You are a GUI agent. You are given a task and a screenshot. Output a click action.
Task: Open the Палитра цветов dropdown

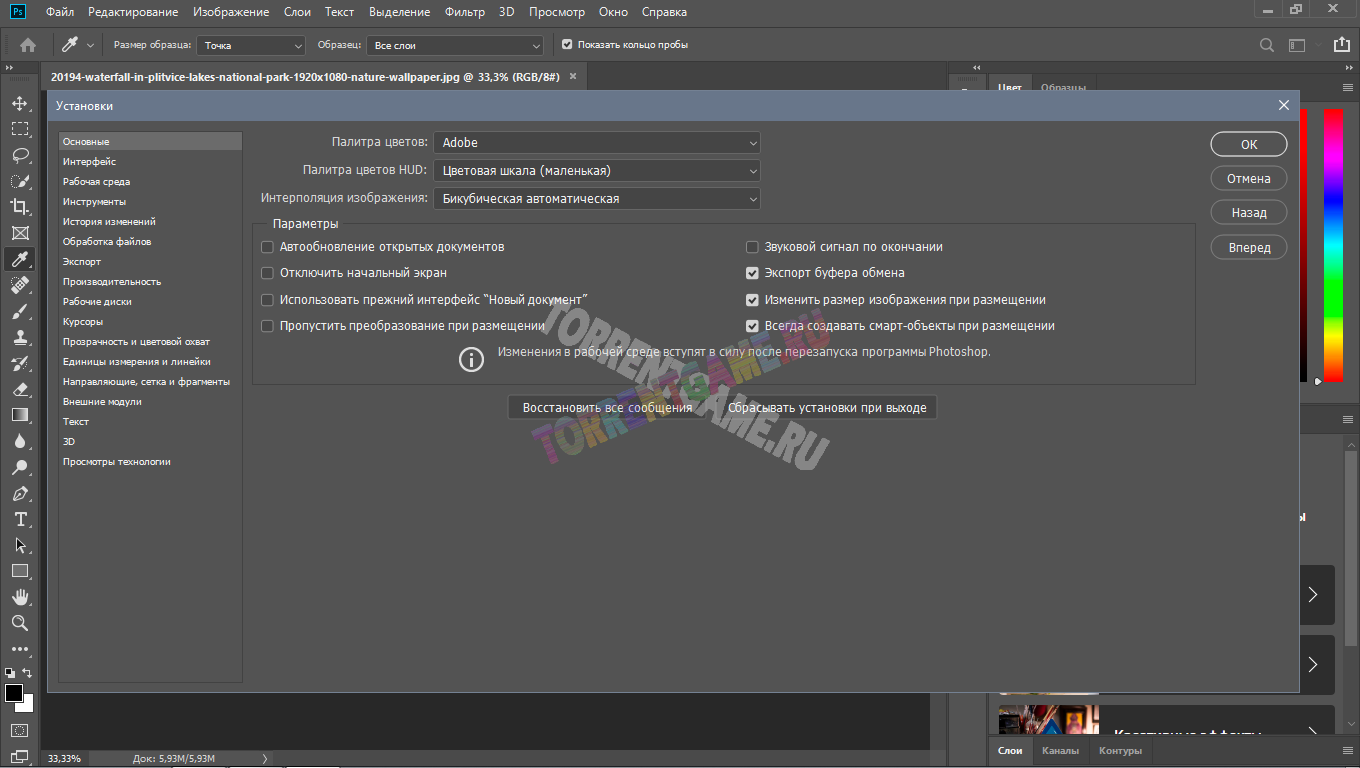pyautogui.click(x=596, y=143)
